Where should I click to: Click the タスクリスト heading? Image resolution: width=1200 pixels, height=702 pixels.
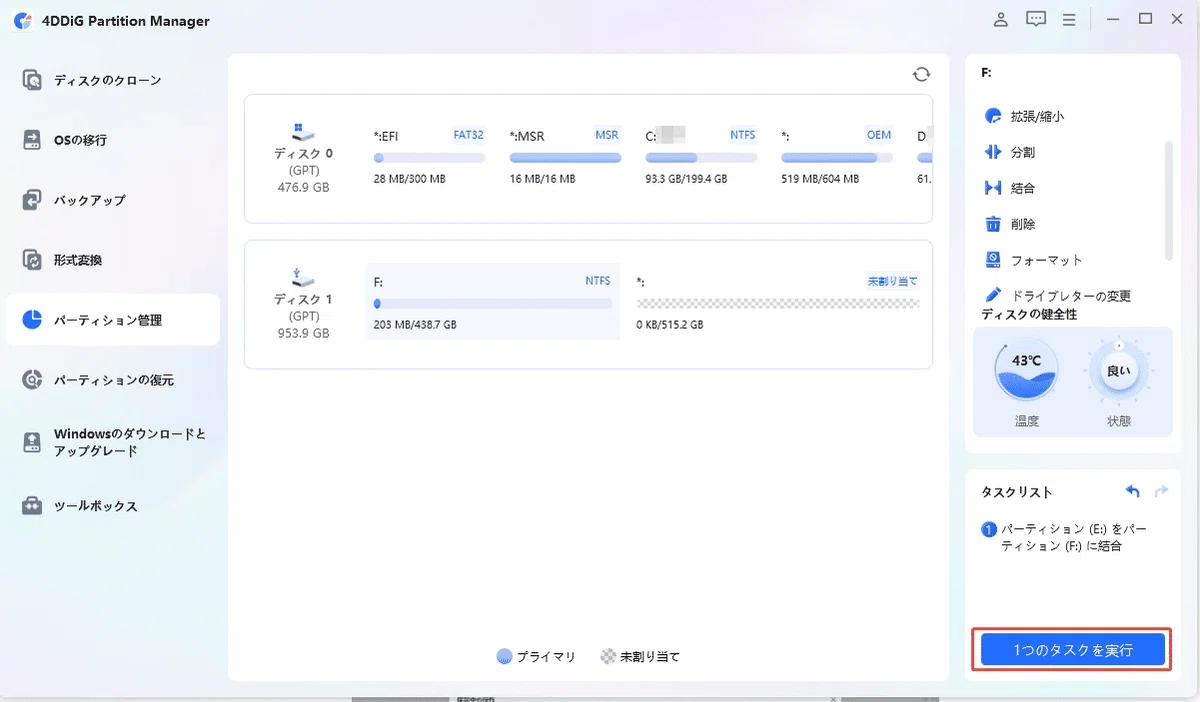tap(1016, 492)
